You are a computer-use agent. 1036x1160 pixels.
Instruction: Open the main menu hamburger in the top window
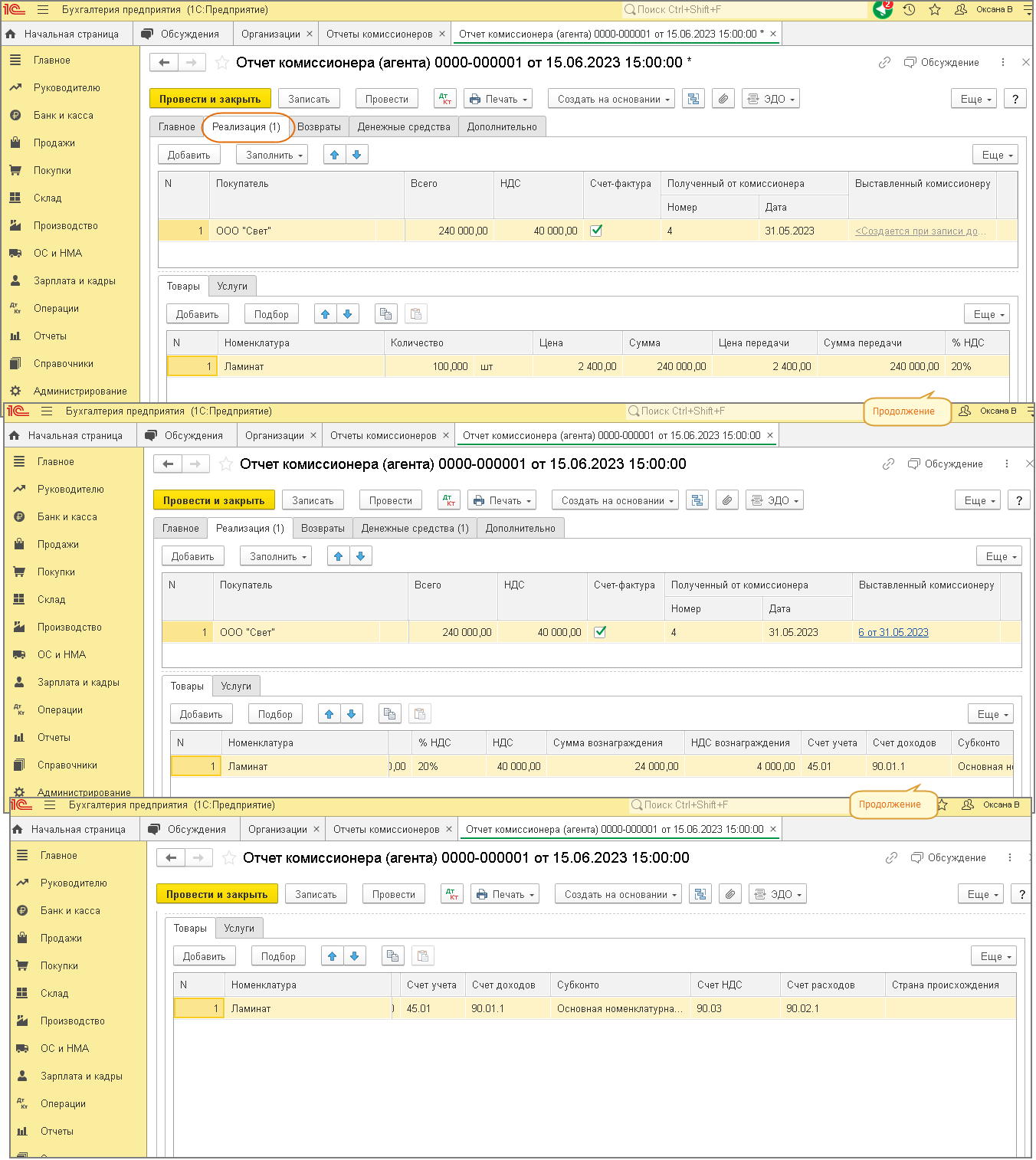[42, 10]
